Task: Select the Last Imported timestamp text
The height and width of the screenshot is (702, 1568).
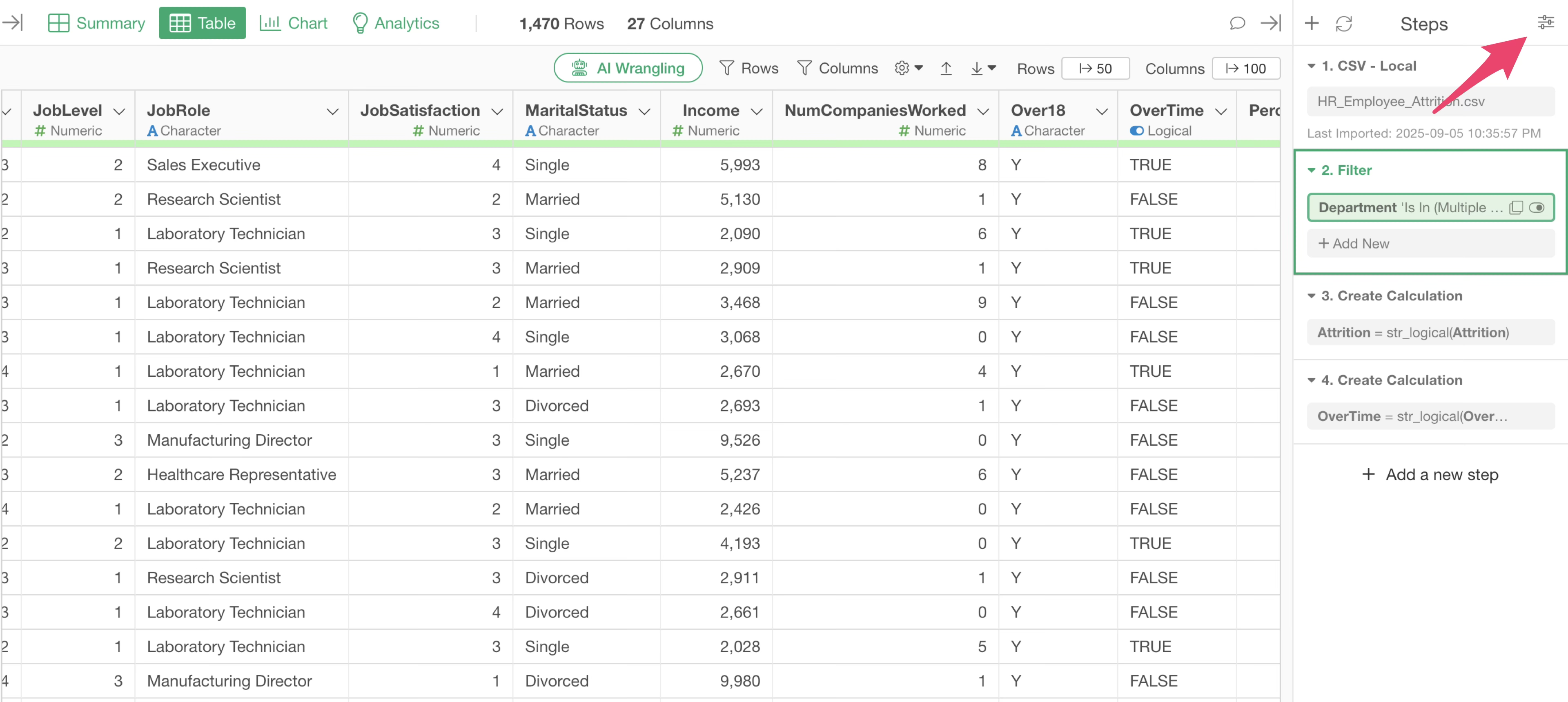Action: pos(1424,133)
